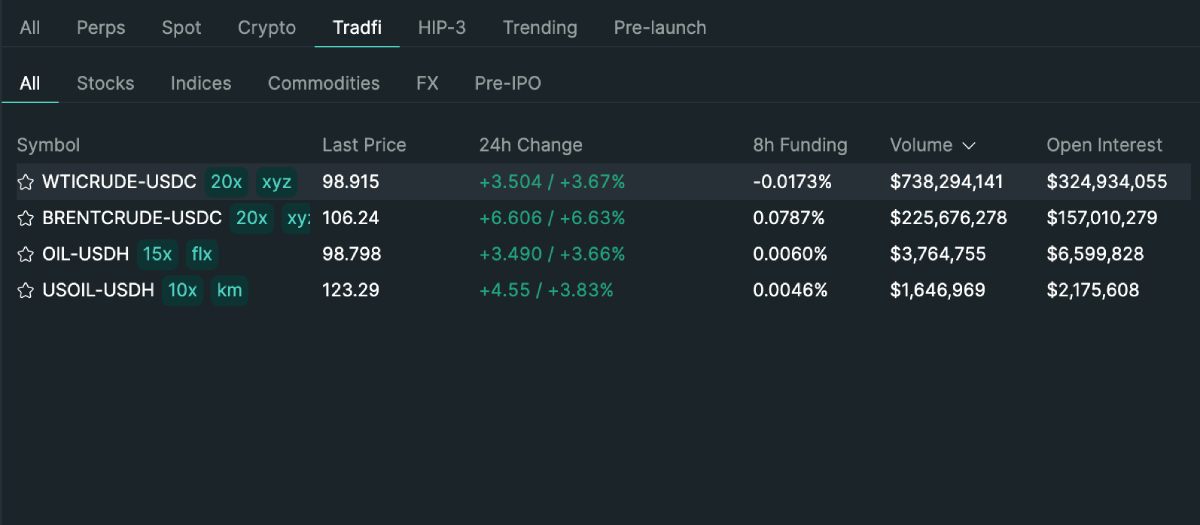Screen dimensions: 1200x525
Task: Star the BRENTCRUDE-USDC market
Action: 26,218
